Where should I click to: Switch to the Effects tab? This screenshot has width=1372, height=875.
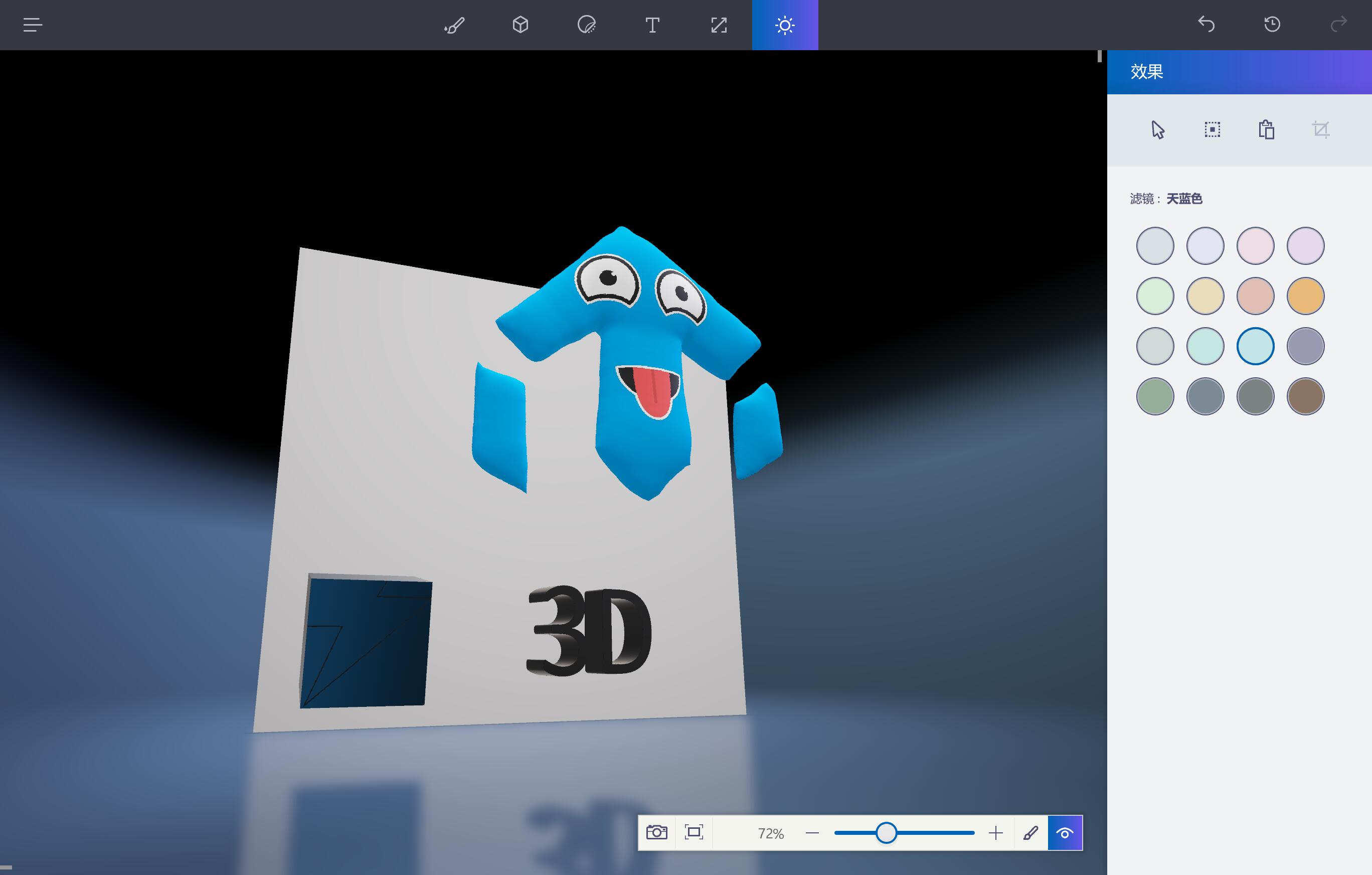(x=785, y=25)
